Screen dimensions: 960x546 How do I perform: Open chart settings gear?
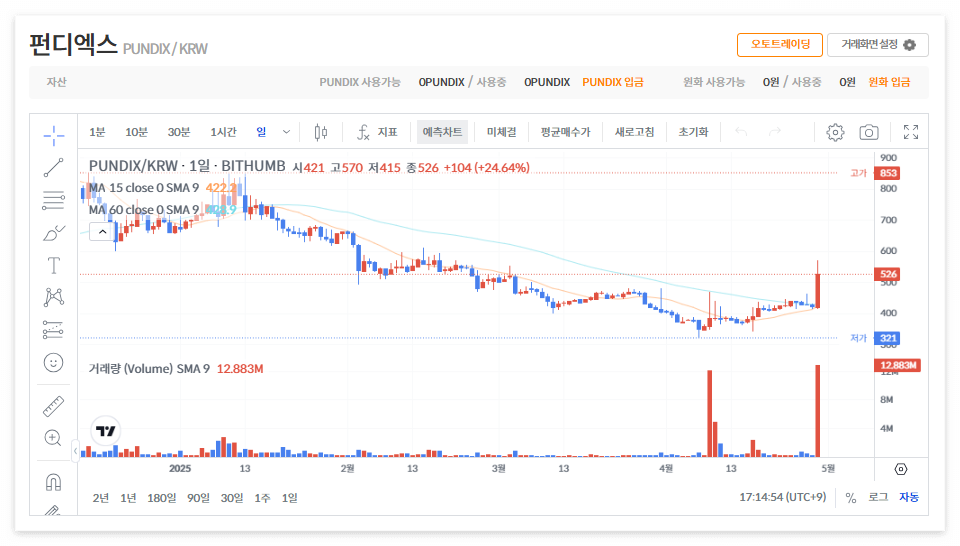click(835, 132)
